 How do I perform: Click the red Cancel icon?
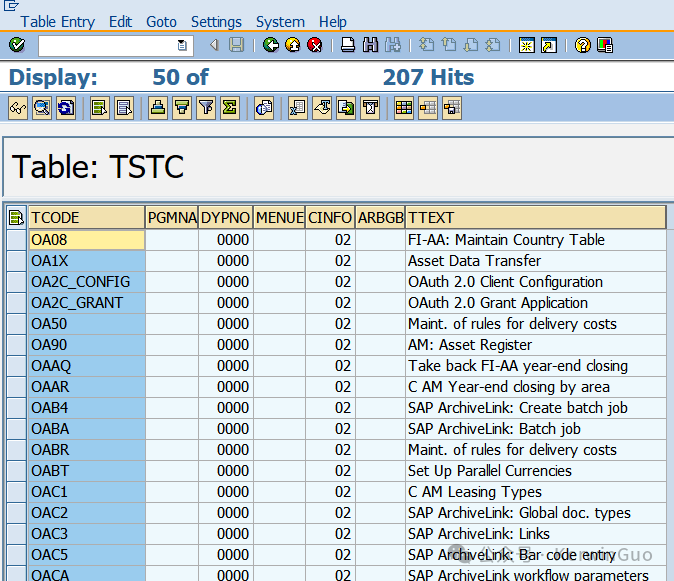pyautogui.click(x=315, y=45)
